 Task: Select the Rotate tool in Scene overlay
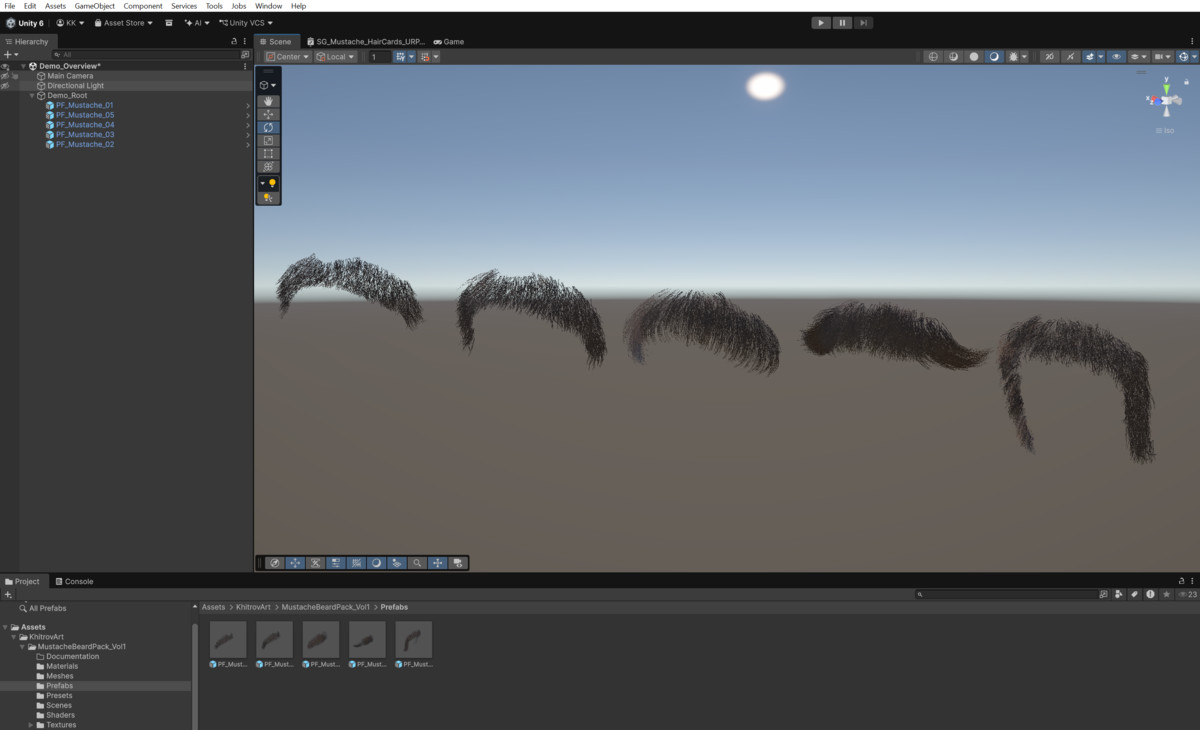pyautogui.click(x=269, y=128)
